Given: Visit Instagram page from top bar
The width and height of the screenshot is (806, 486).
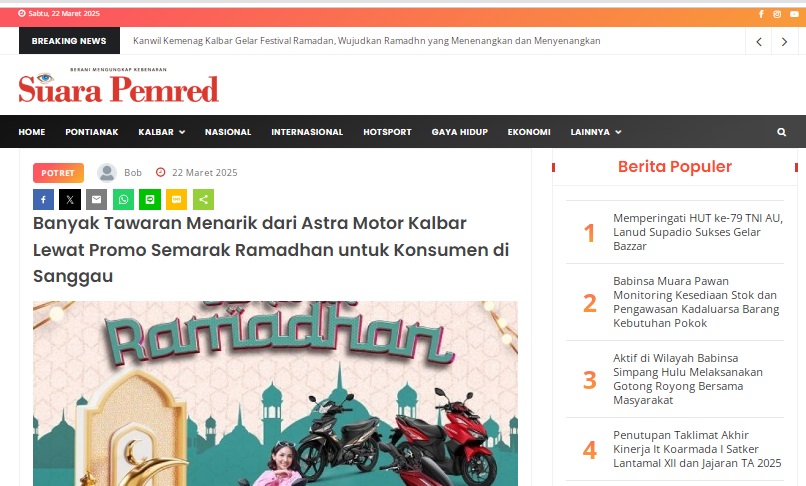Looking at the screenshot, I should (777, 14).
